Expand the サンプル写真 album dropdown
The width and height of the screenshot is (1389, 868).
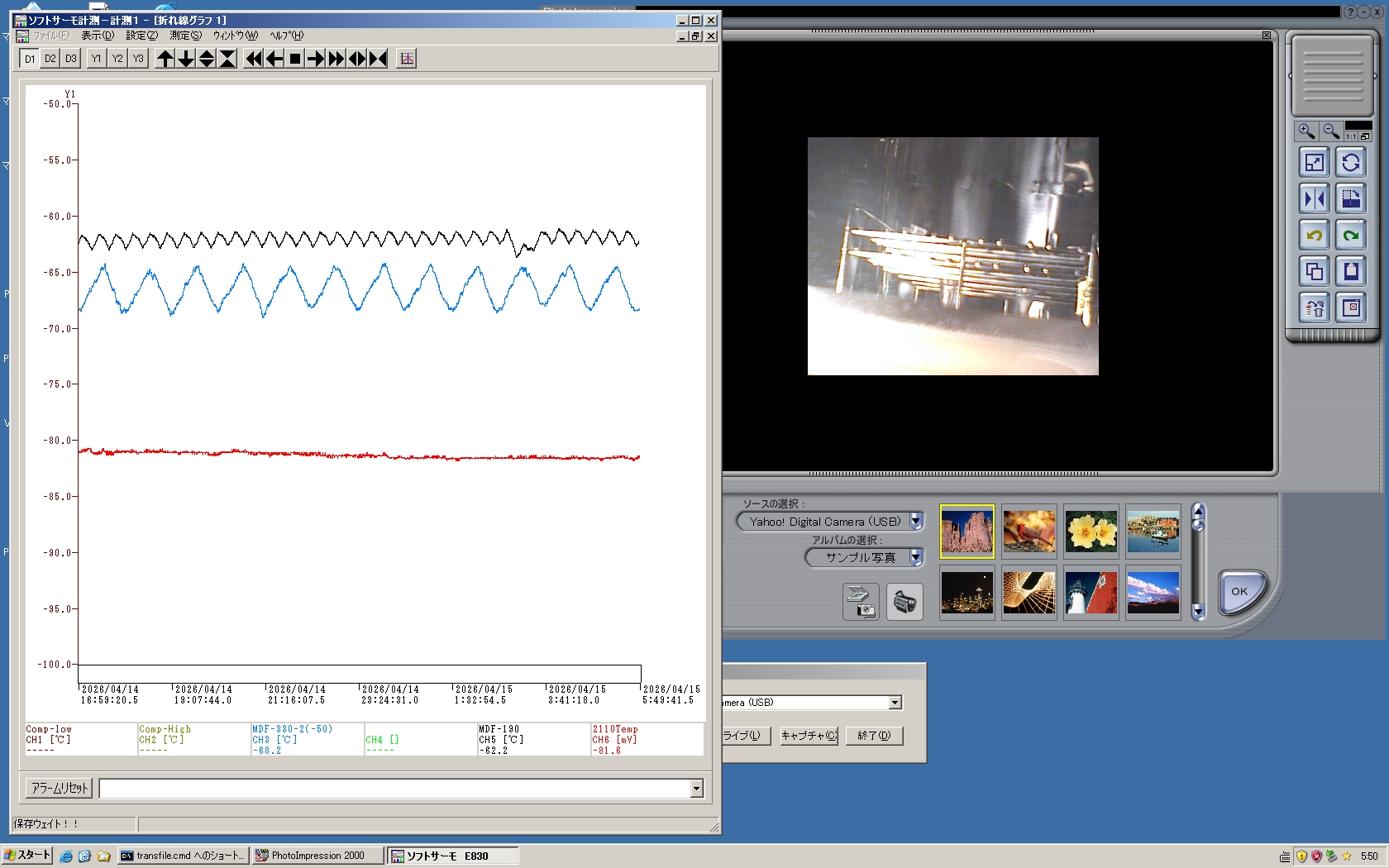click(916, 558)
